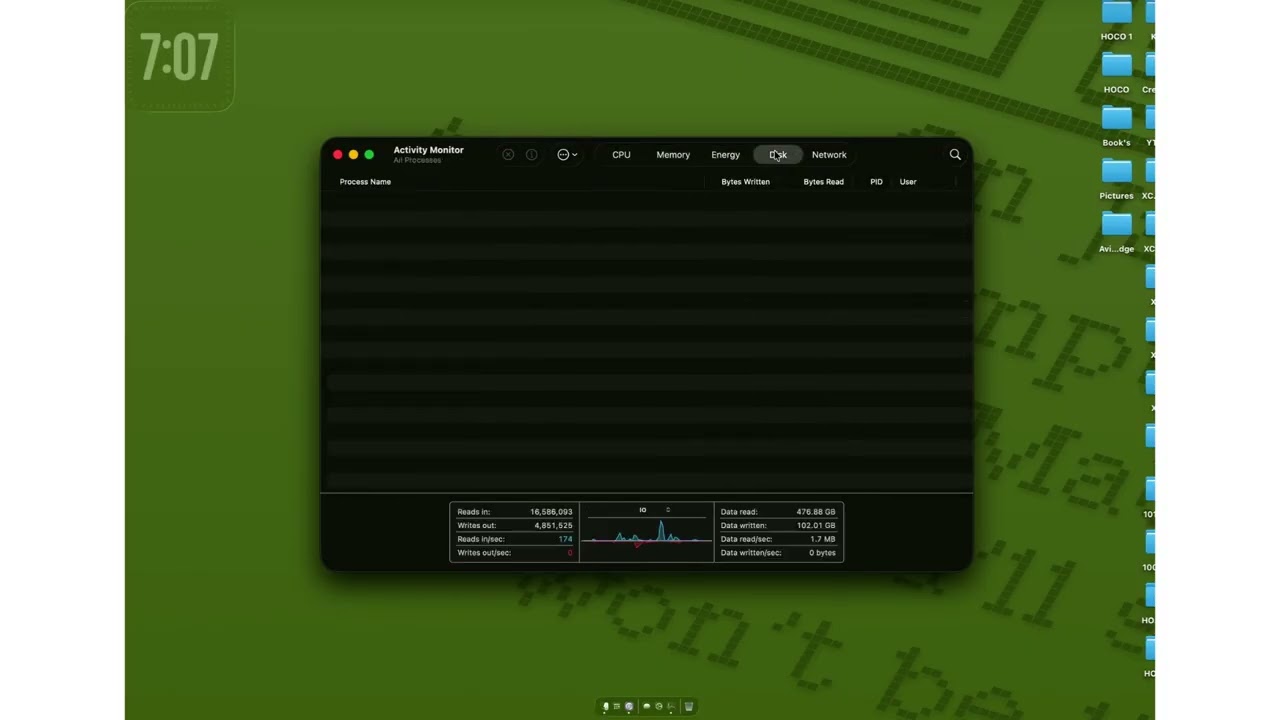The height and width of the screenshot is (720, 1280).
Task: Click the "Writes out:" label
Action: (x=477, y=525)
